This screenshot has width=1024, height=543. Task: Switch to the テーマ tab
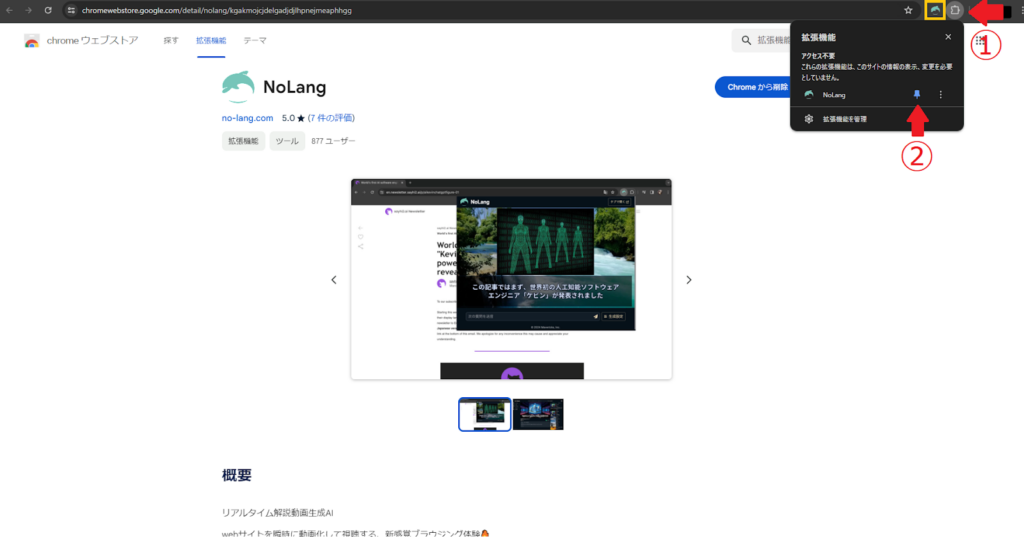(255, 41)
